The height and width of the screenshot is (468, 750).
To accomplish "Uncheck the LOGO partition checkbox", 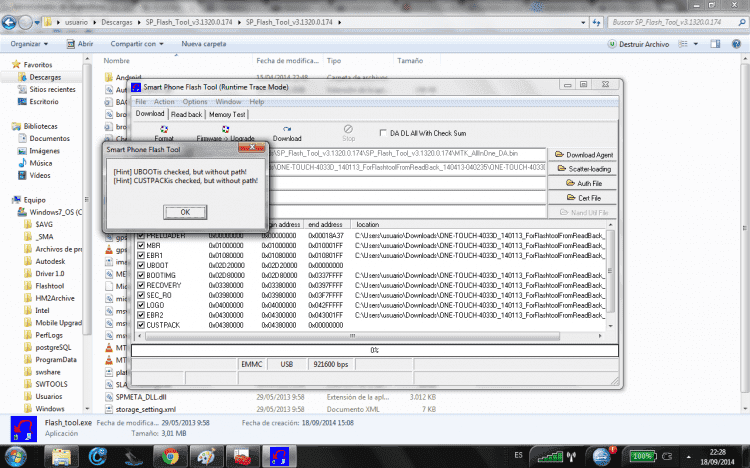I will pos(141,305).
